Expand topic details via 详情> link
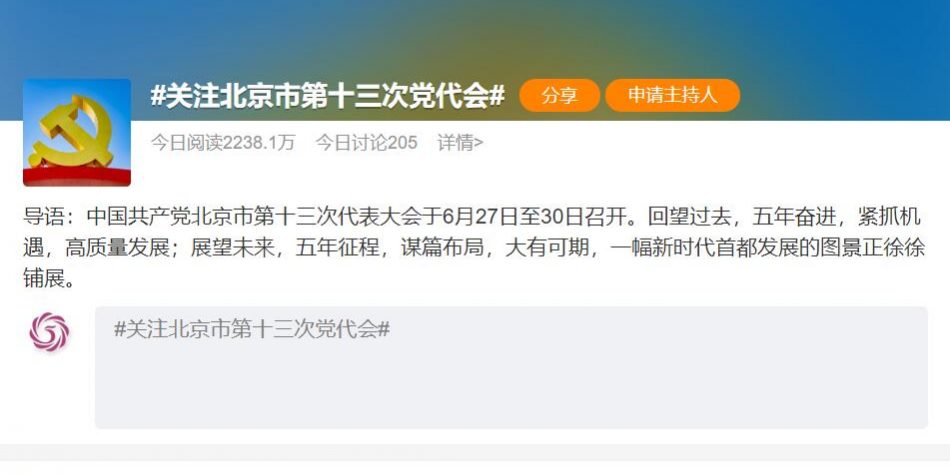The image size is (950, 475). coord(460,143)
